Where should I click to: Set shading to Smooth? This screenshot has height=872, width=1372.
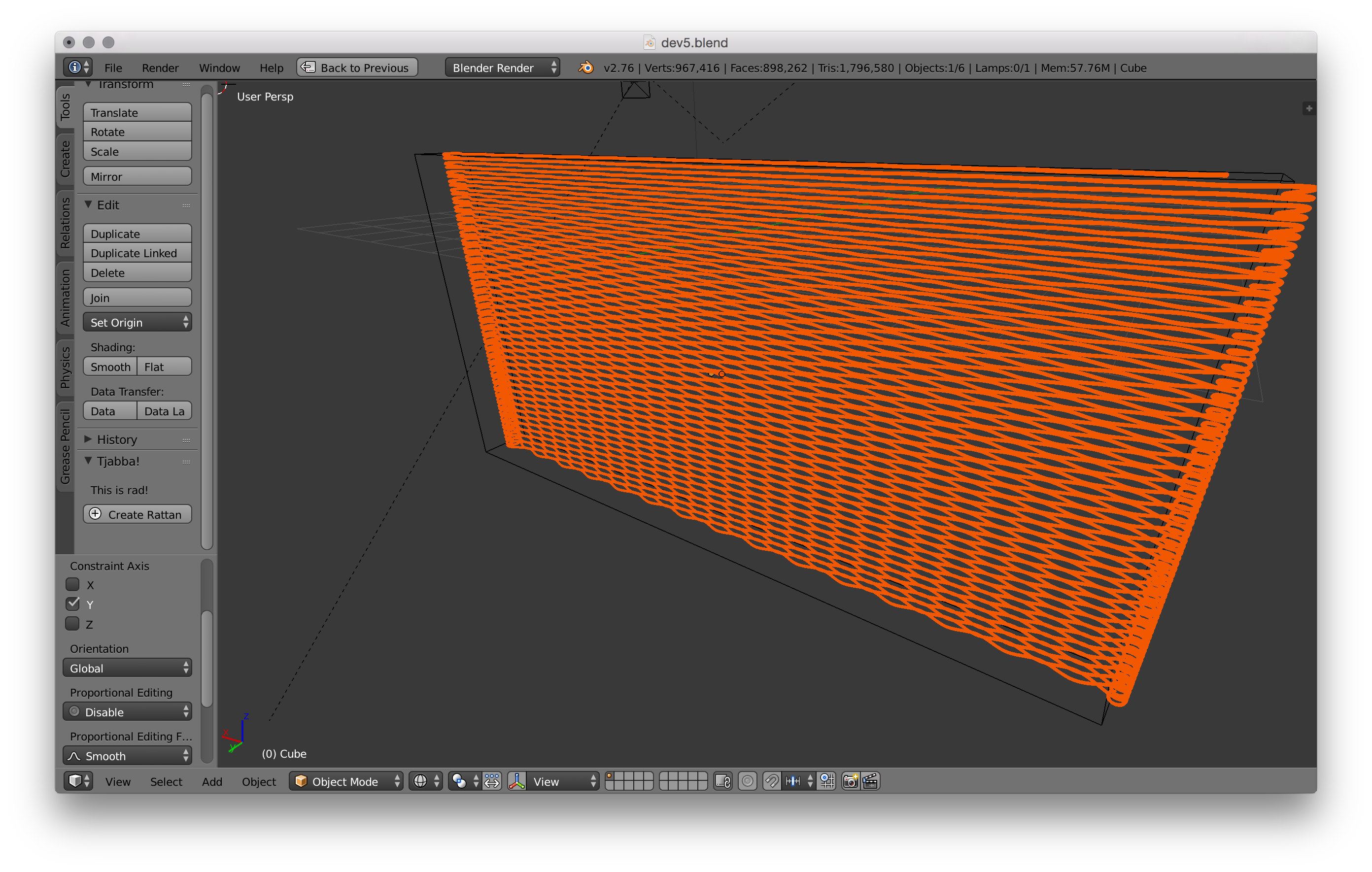pos(110,366)
